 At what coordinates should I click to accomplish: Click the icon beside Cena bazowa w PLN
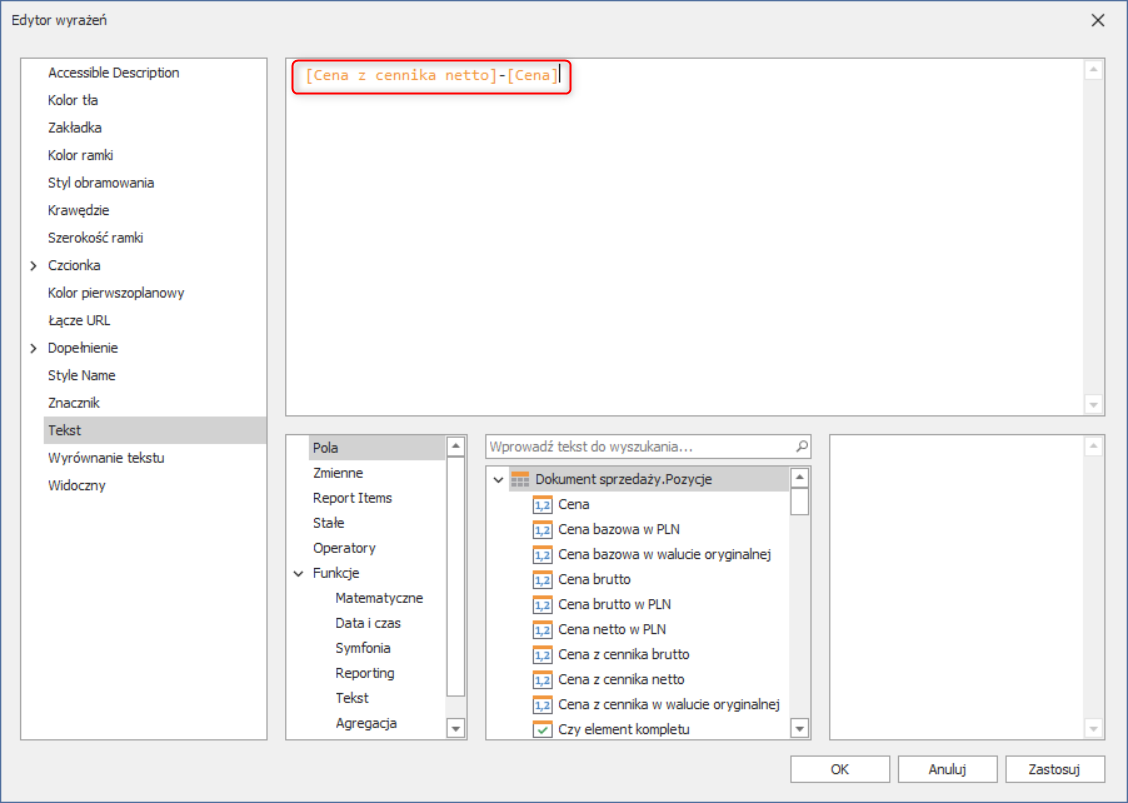pyautogui.click(x=542, y=530)
